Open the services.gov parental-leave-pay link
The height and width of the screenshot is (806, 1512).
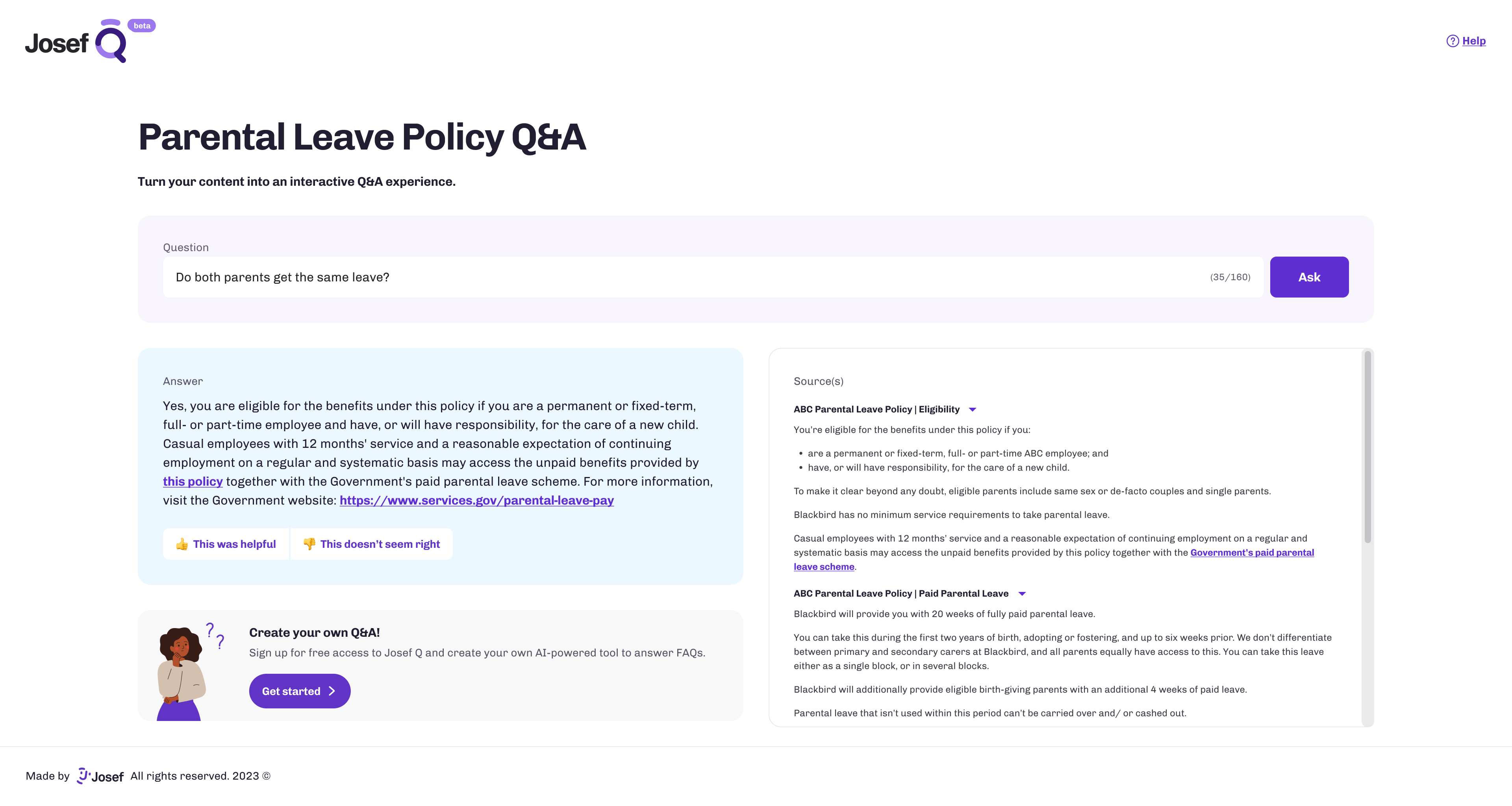[x=476, y=500]
